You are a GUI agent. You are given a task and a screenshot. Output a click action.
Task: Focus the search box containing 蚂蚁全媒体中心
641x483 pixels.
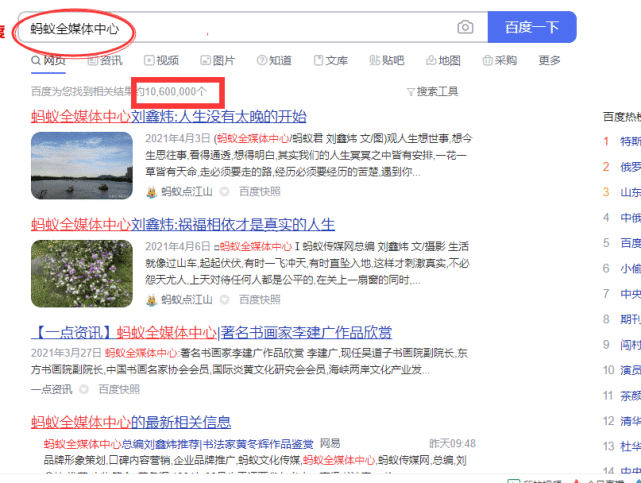[x=253, y=27]
